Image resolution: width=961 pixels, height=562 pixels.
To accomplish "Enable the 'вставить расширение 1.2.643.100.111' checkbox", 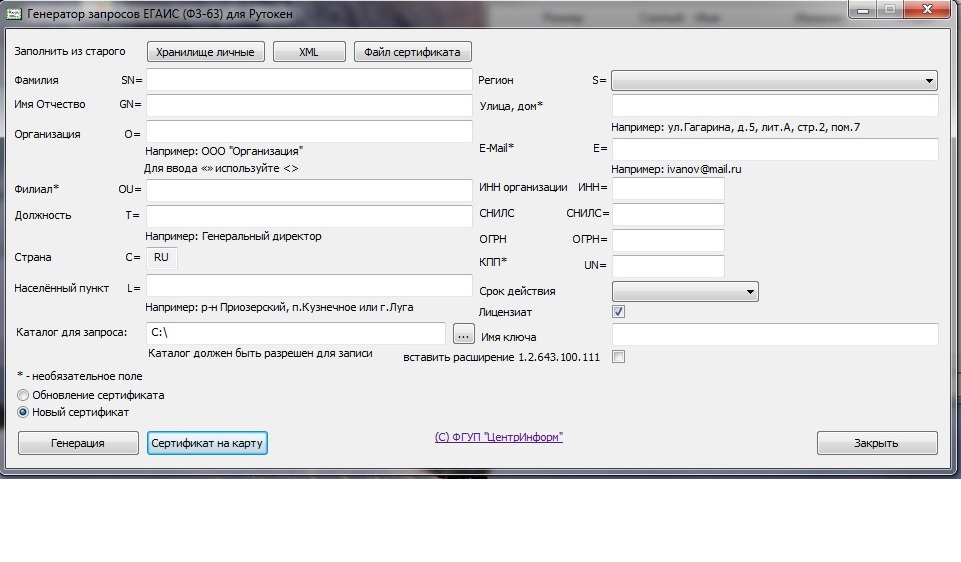I will 618,357.
